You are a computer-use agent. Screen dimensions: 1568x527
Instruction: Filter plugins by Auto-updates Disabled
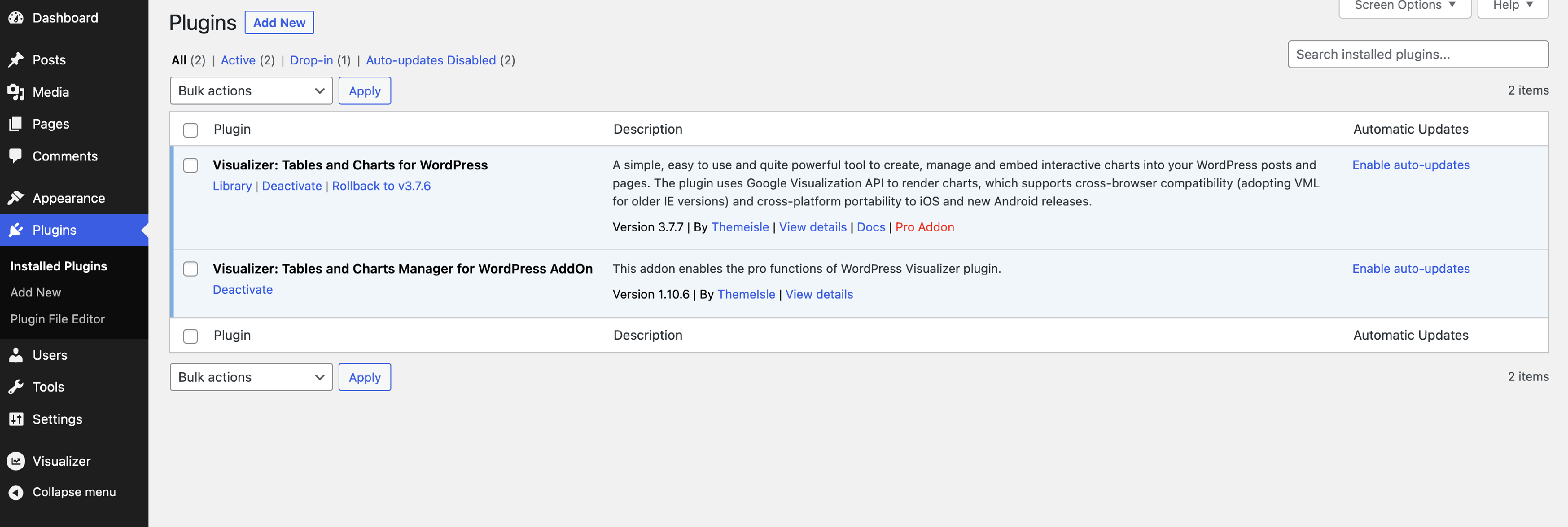(430, 60)
